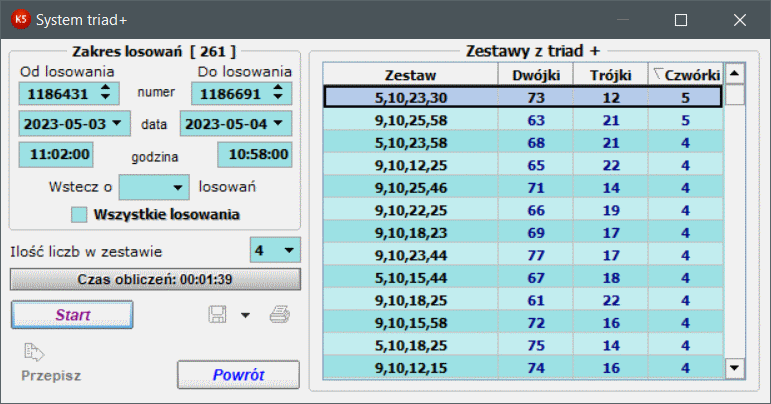Sort by the Dwójki column header

point(536,75)
